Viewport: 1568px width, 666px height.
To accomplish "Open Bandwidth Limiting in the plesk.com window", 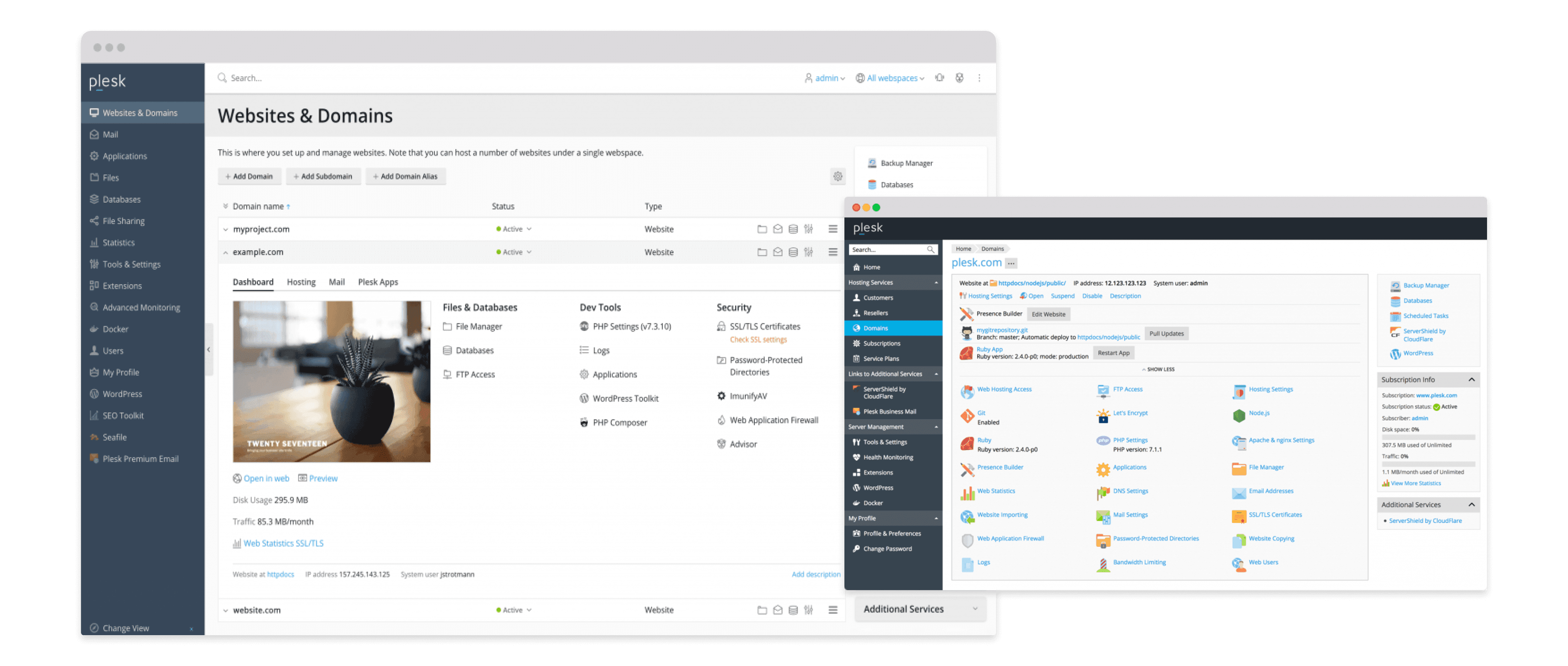I will coord(1139,562).
